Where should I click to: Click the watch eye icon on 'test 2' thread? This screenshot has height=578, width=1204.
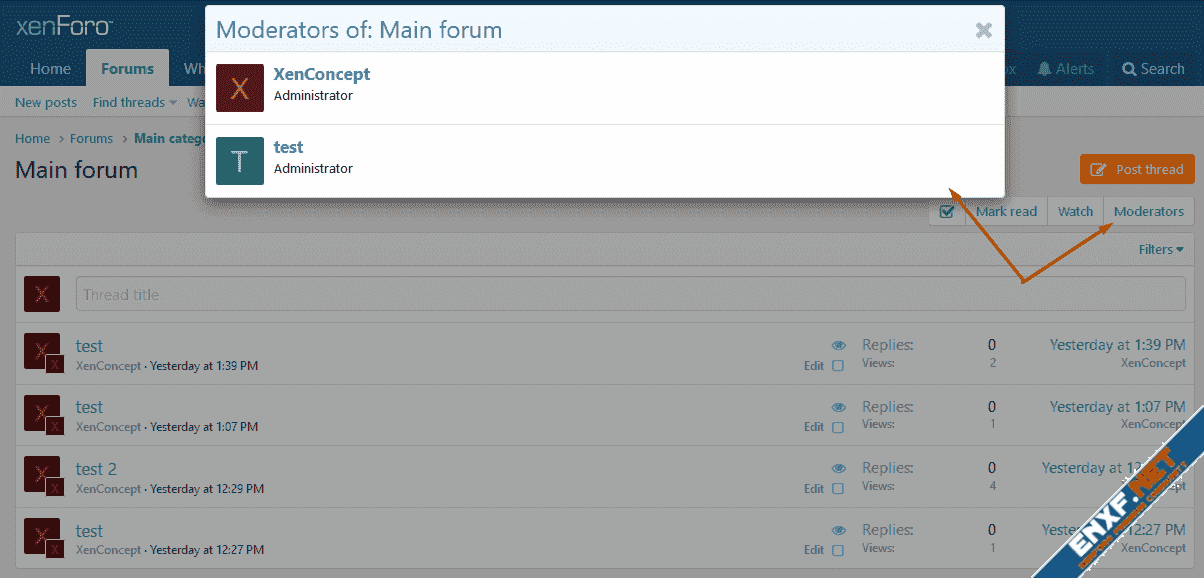(838, 468)
